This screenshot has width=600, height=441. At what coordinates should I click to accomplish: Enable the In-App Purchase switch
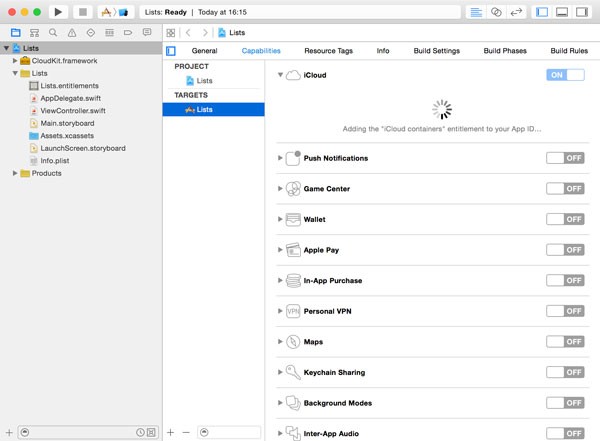(565, 281)
